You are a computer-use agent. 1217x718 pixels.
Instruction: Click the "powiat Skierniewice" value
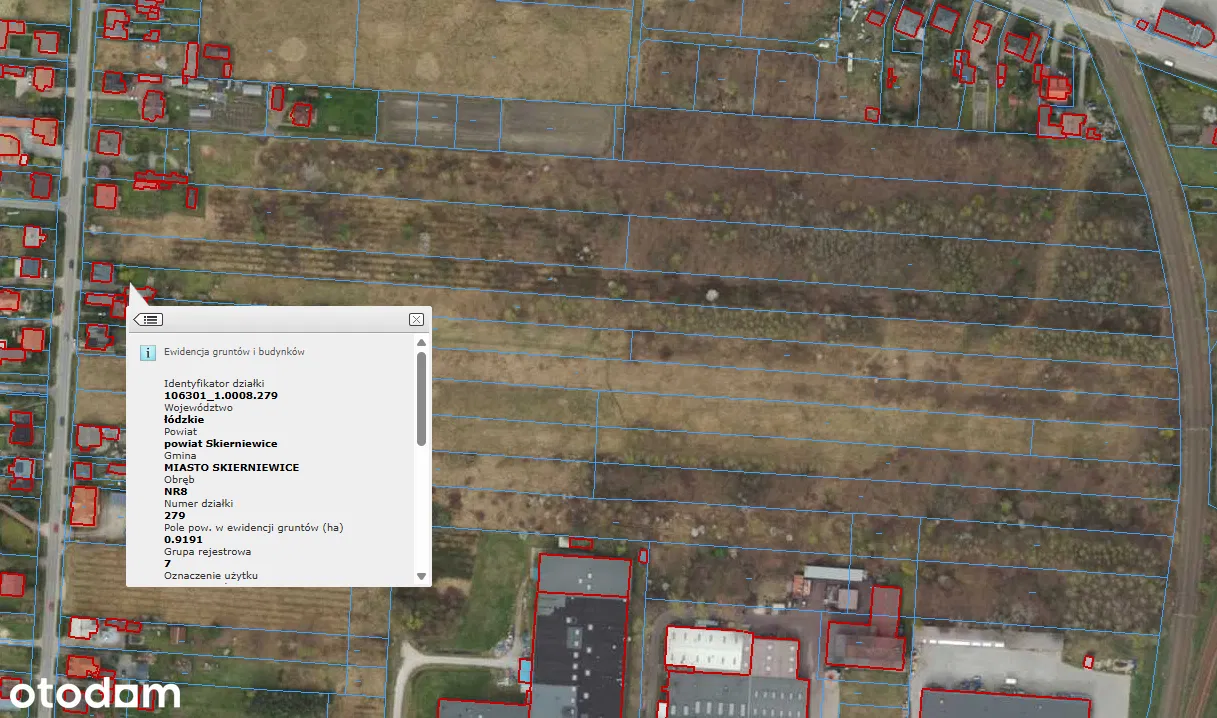221,443
